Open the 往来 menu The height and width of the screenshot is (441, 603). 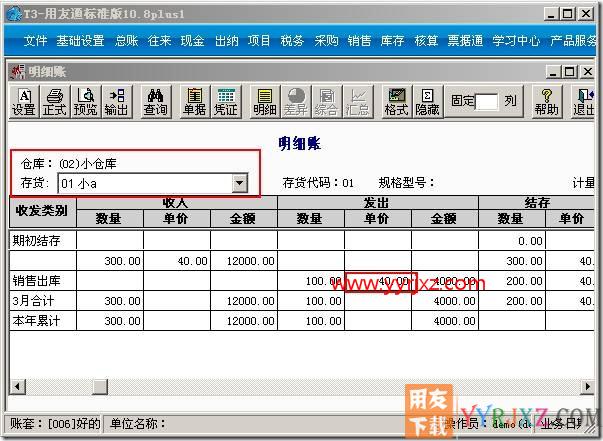click(x=159, y=41)
